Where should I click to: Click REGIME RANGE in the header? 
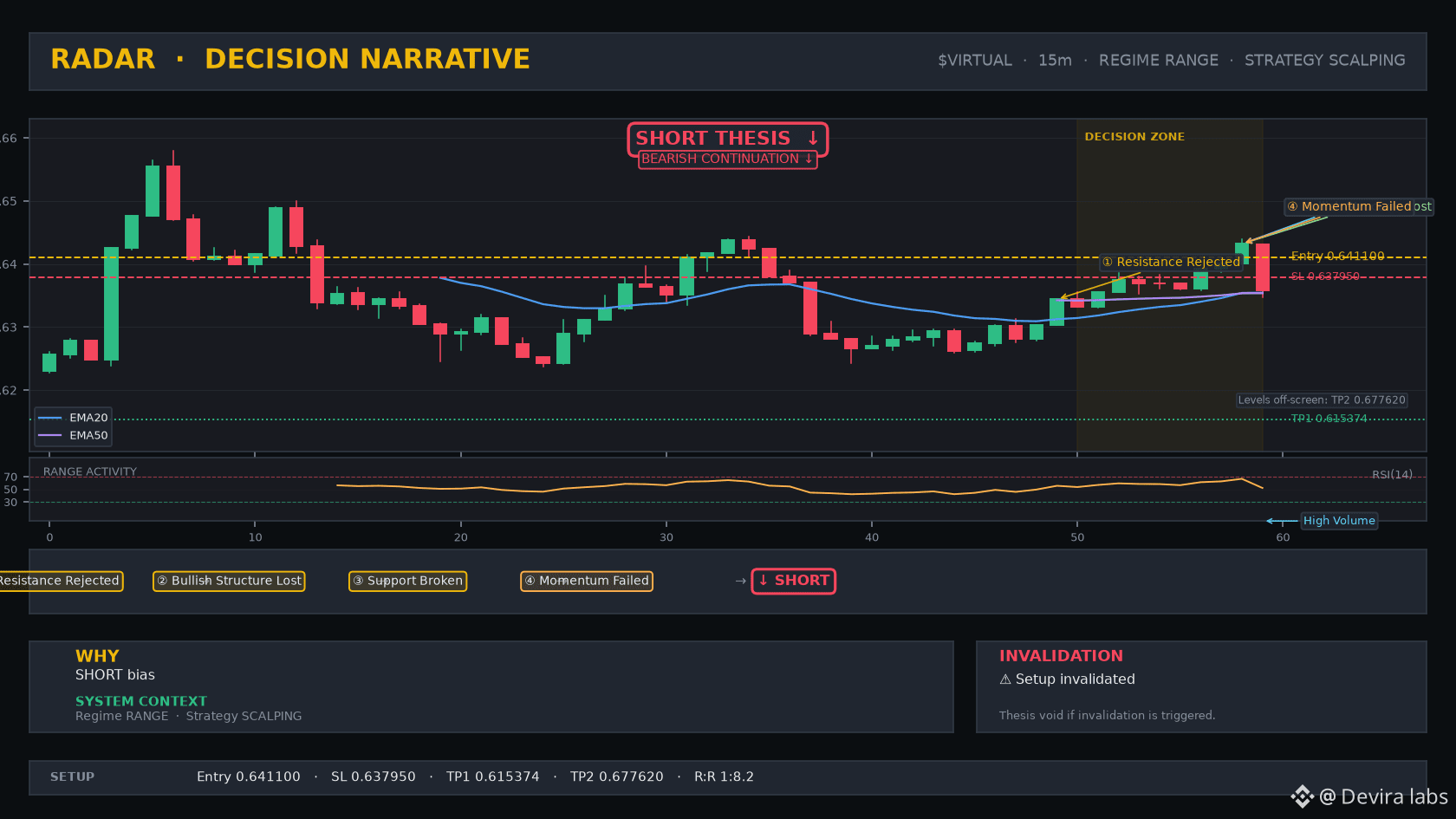click(x=1159, y=61)
